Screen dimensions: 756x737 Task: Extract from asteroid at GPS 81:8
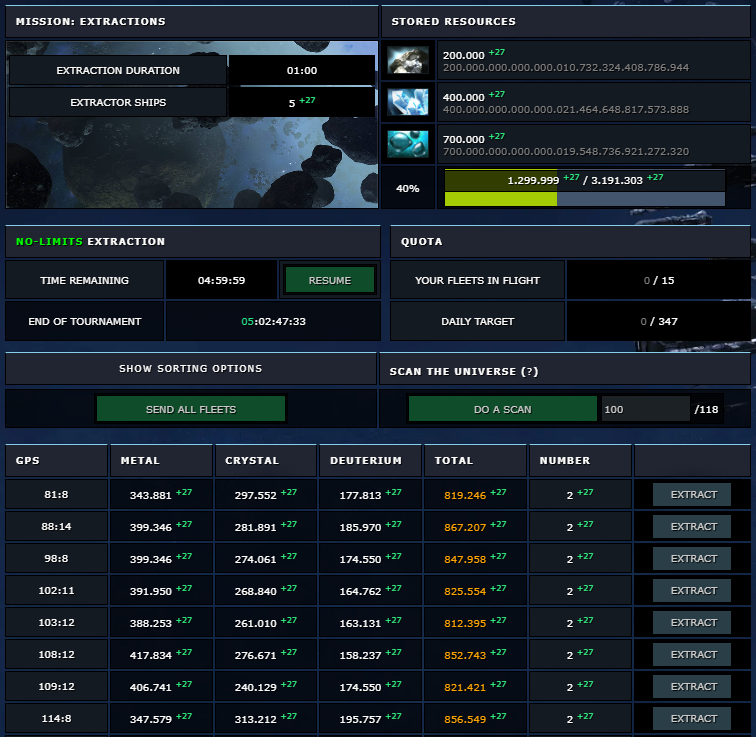tap(691, 494)
